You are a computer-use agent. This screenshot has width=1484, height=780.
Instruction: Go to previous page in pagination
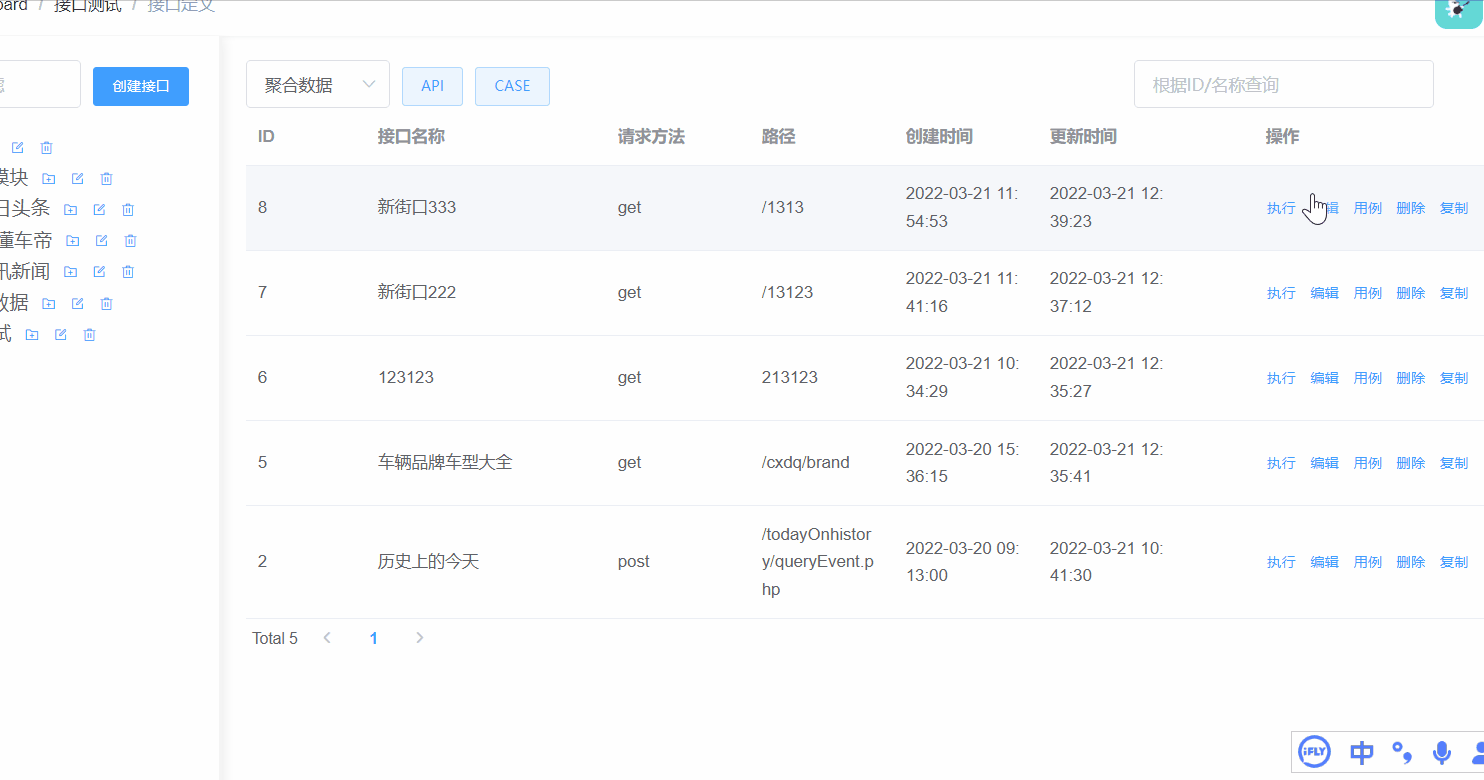(327, 638)
